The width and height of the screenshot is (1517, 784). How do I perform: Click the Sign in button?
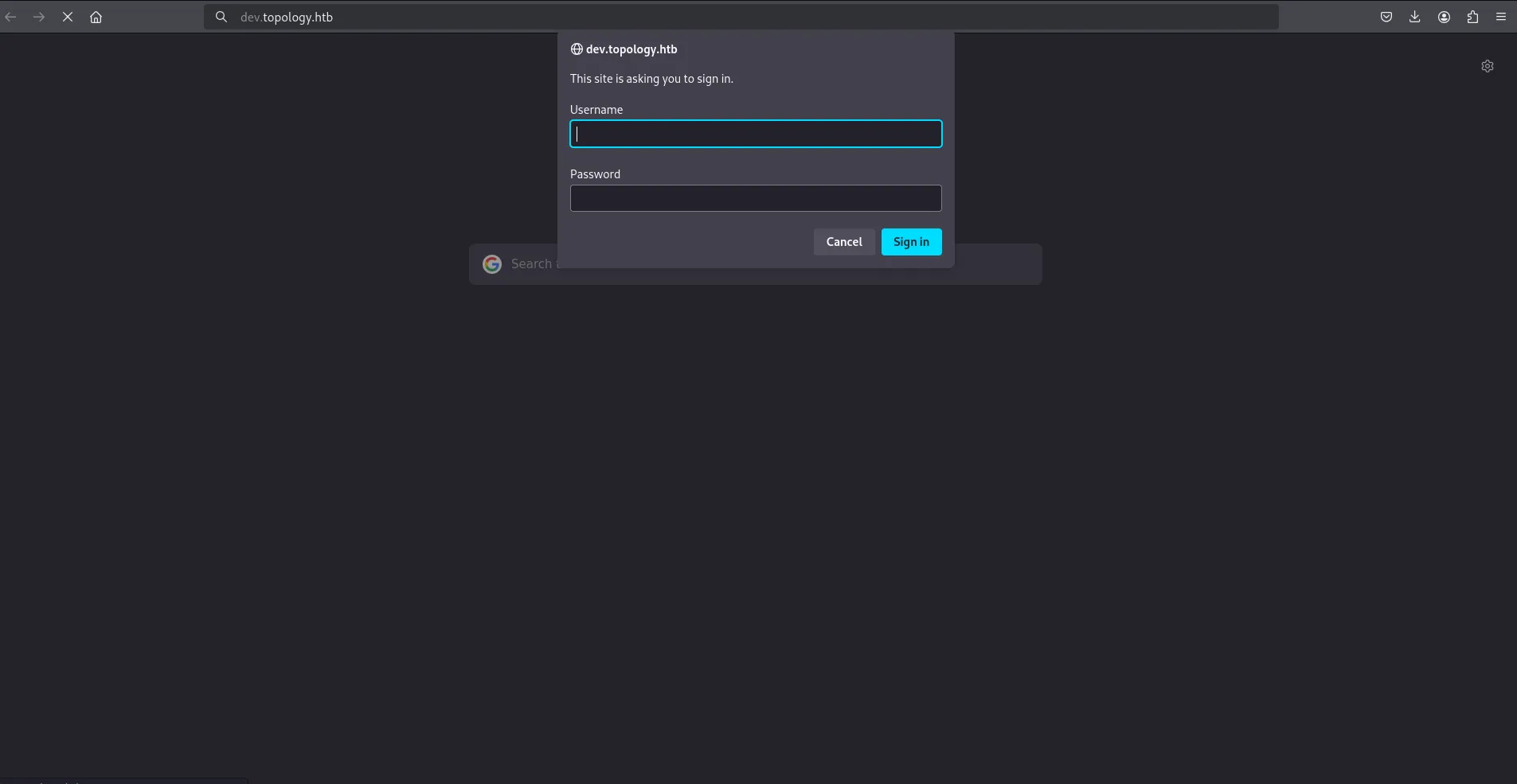[911, 242]
